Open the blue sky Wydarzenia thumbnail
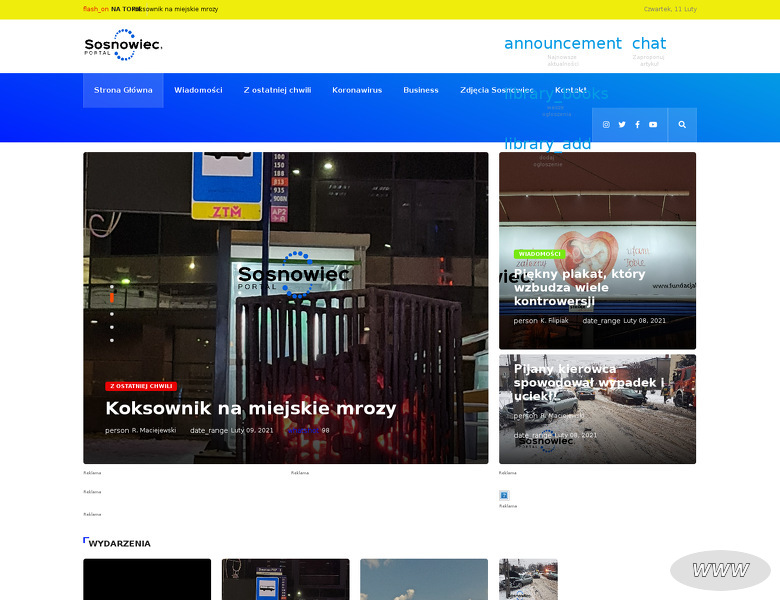Viewport: 780px width, 600px height. point(424,579)
